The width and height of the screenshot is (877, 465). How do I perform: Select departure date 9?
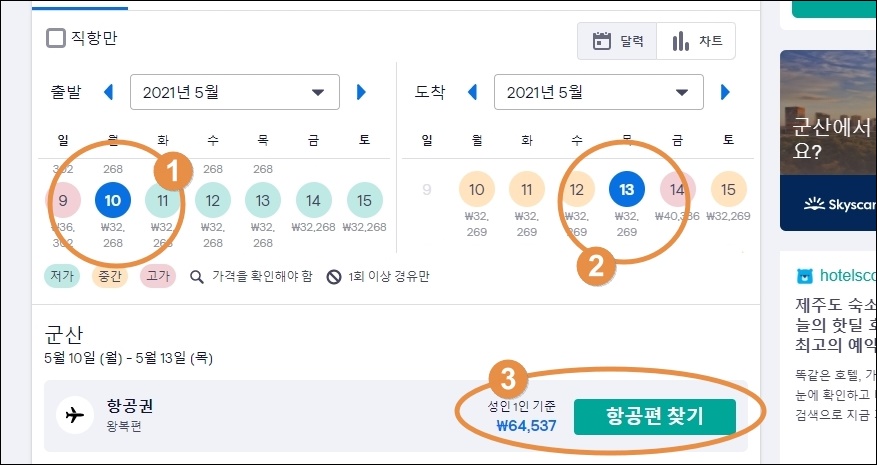click(63, 200)
